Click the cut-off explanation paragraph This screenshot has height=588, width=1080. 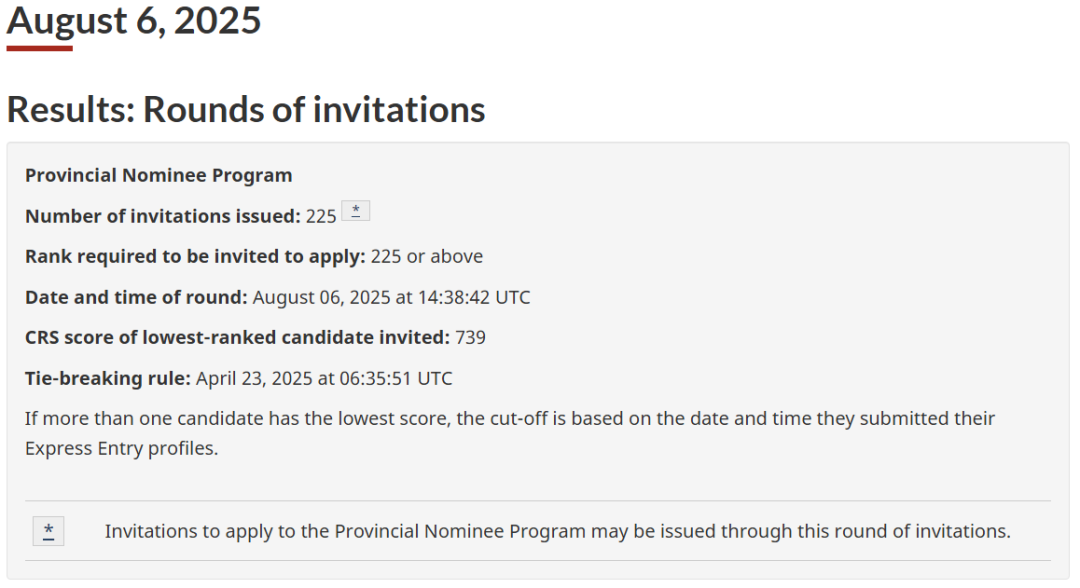510,433
